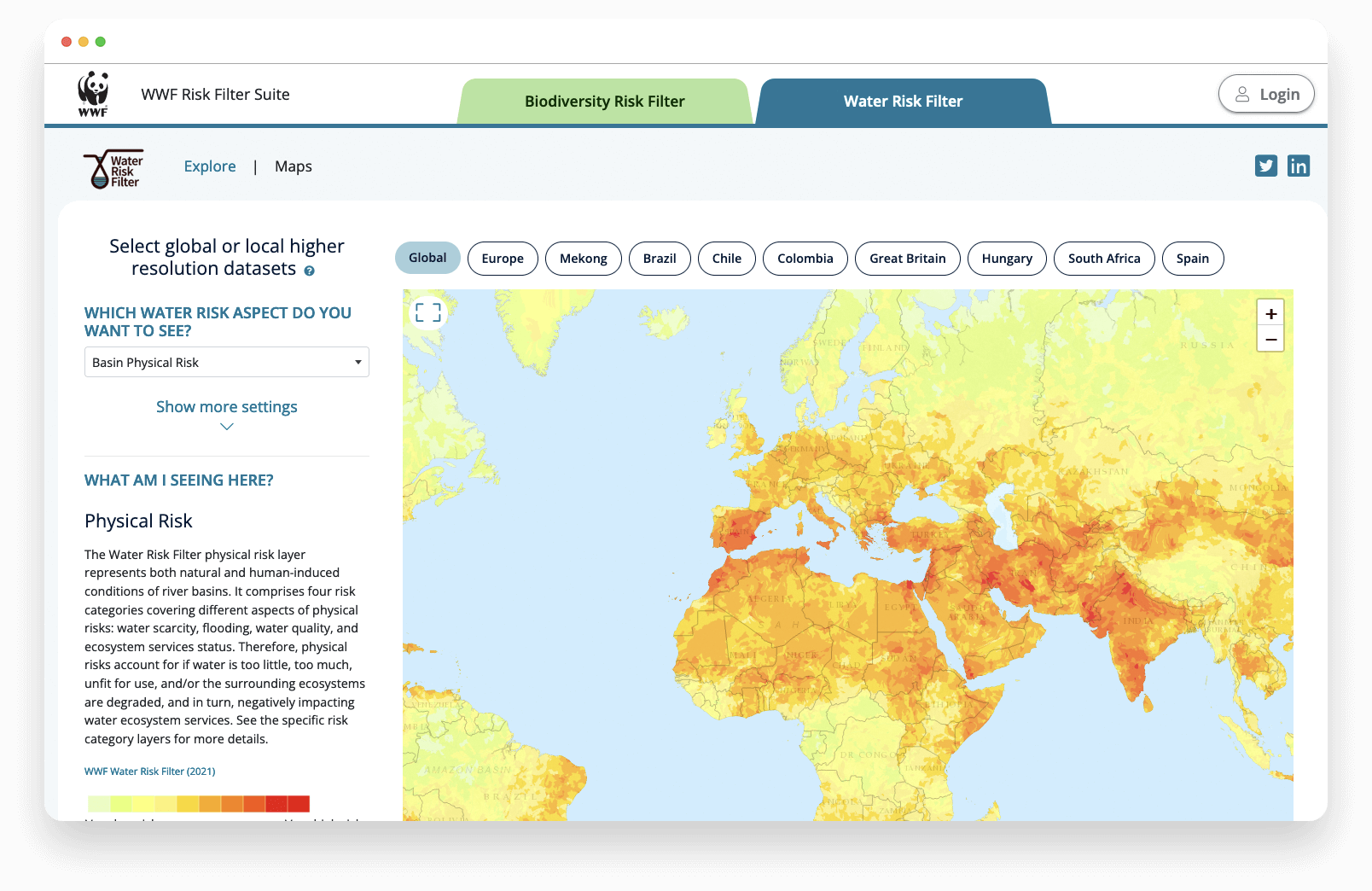This screenshot has width=1372, height=891.
Task: Expand Show more settings
Action: (x=226, y=406)
